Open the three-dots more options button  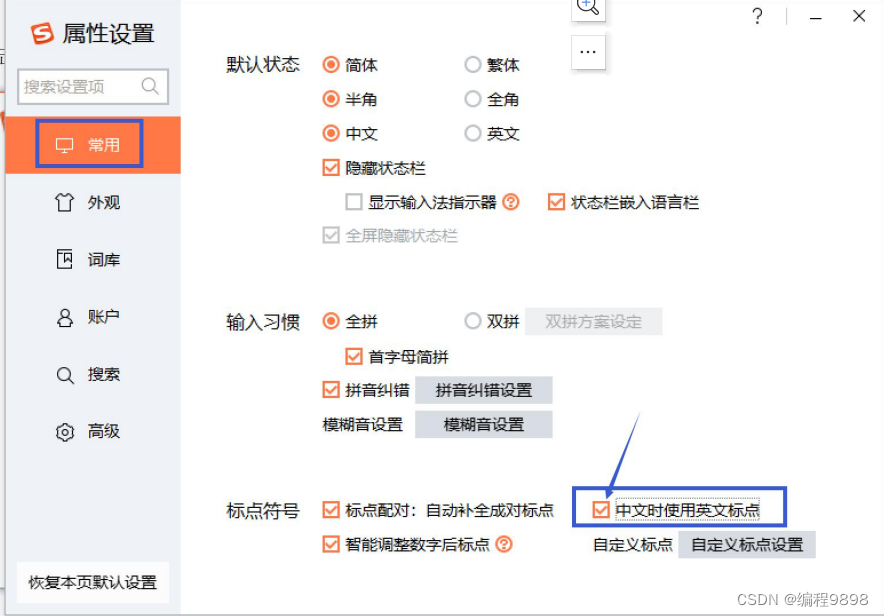pyautogui.click(x=588, y=52)
